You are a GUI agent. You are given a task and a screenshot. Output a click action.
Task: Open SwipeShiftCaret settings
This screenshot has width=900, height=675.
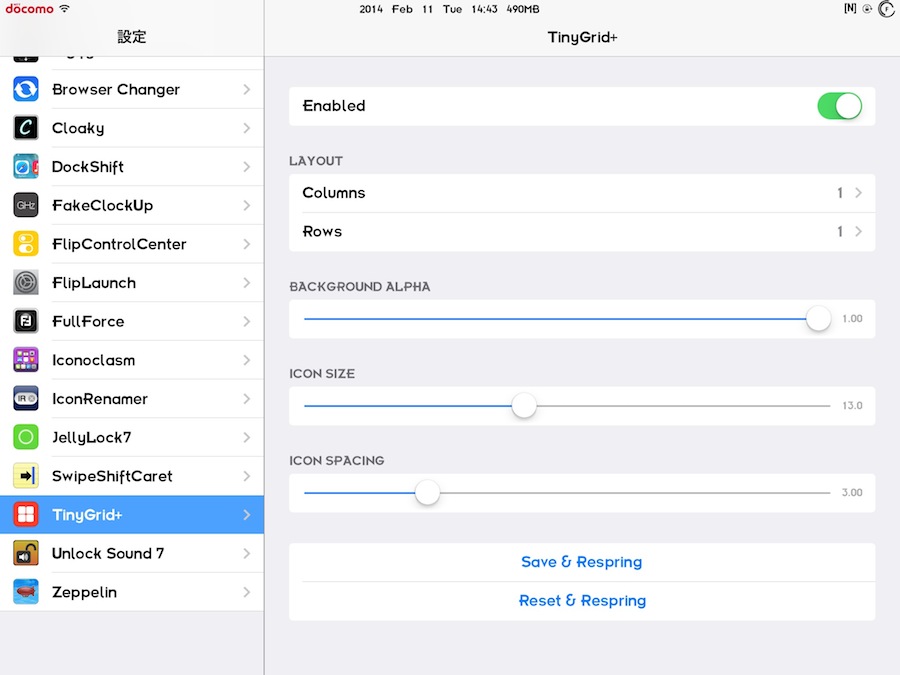[x=132, y=476]
